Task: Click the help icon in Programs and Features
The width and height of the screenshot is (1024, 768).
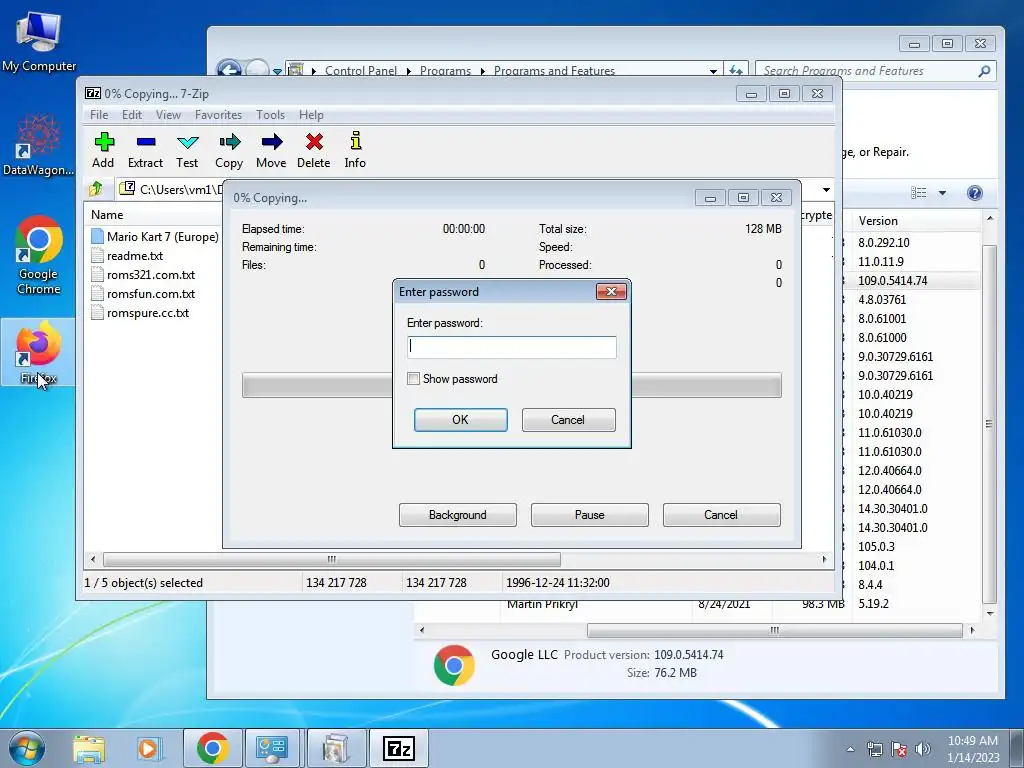Action: (x=974, y=193)
